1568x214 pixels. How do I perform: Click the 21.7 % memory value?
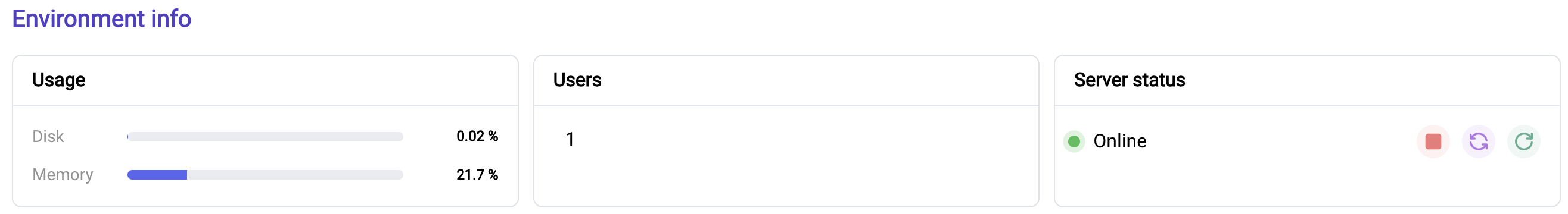[x=477, y=175]
